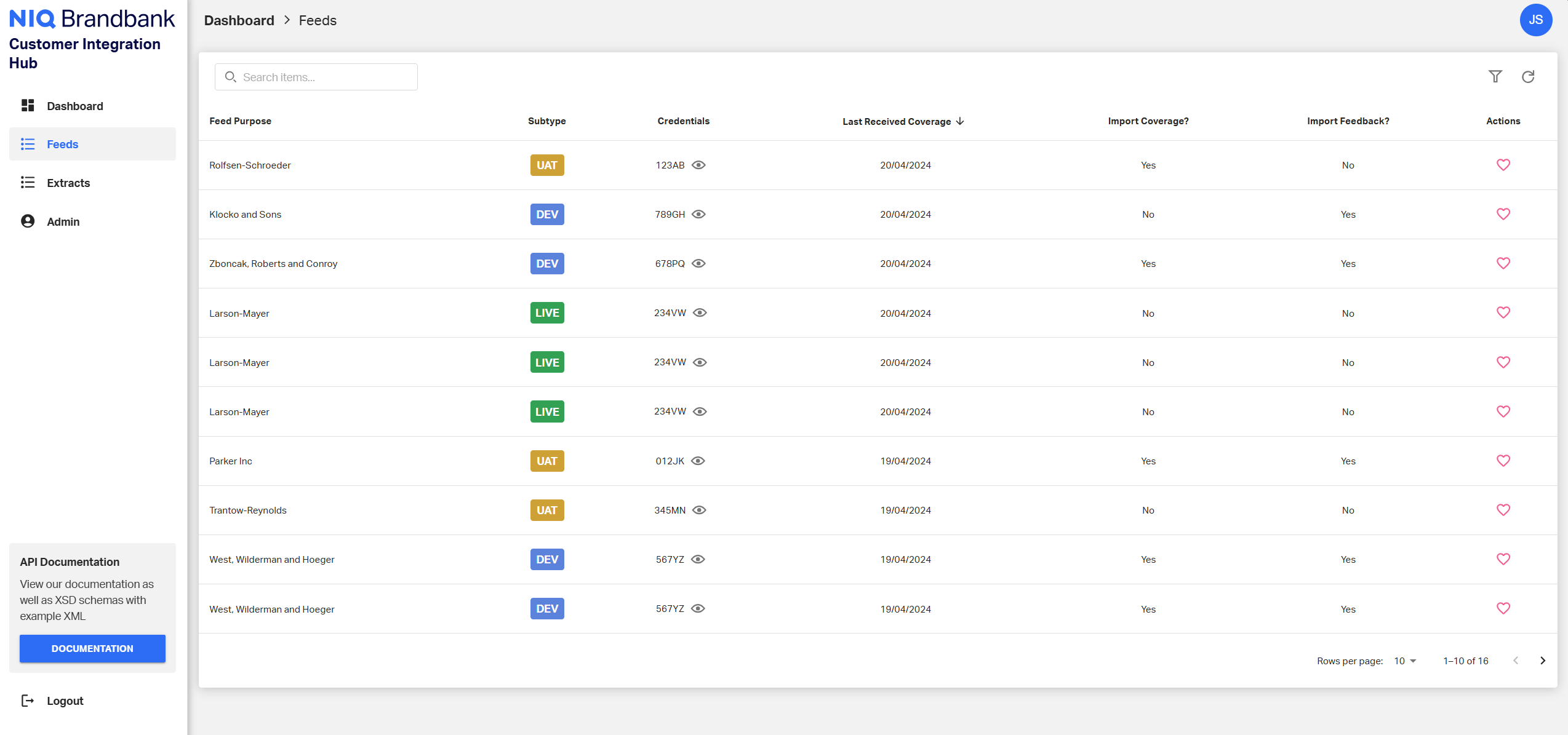This screenshot has width=1568, height=735.
Task: Refresh the feeds list
Action: pyautogui.click(x=1529, y=76)
